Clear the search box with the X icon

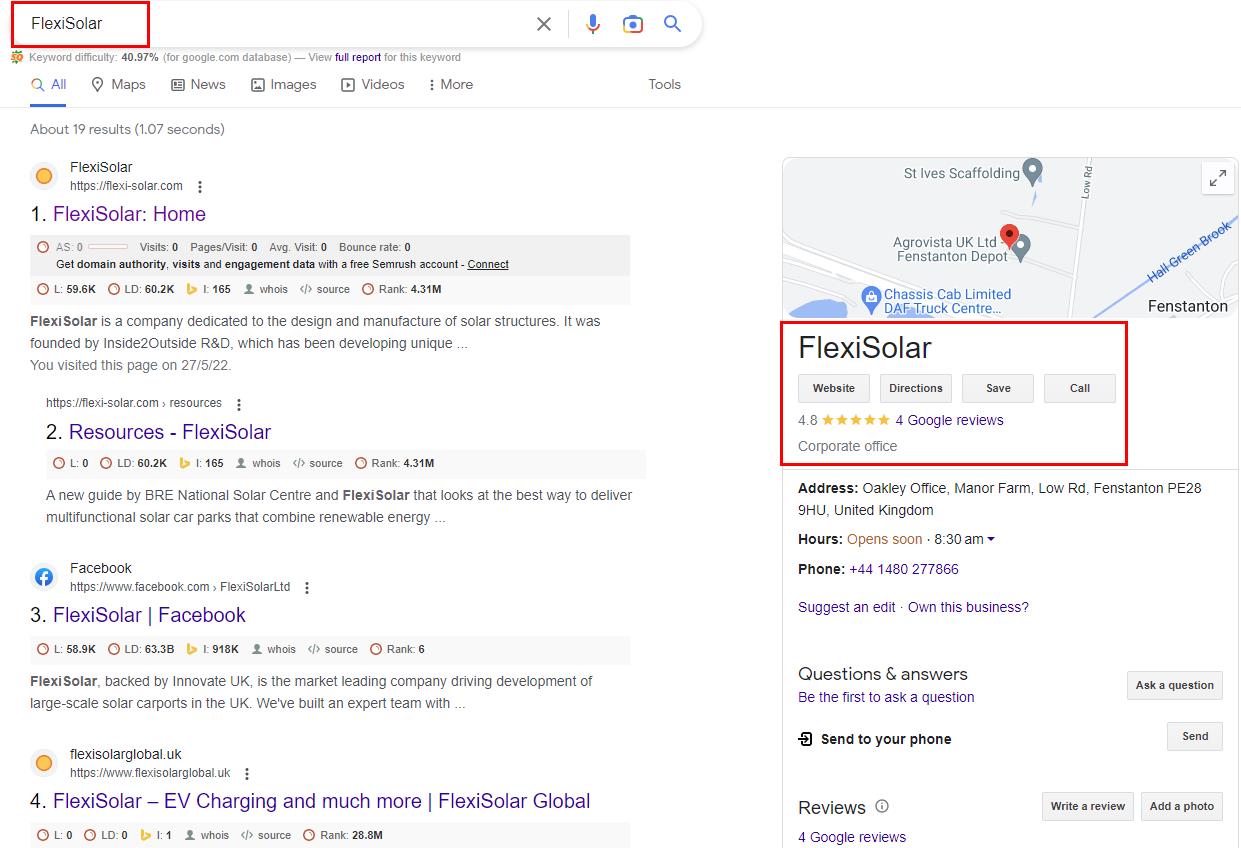tap(544, 24)
